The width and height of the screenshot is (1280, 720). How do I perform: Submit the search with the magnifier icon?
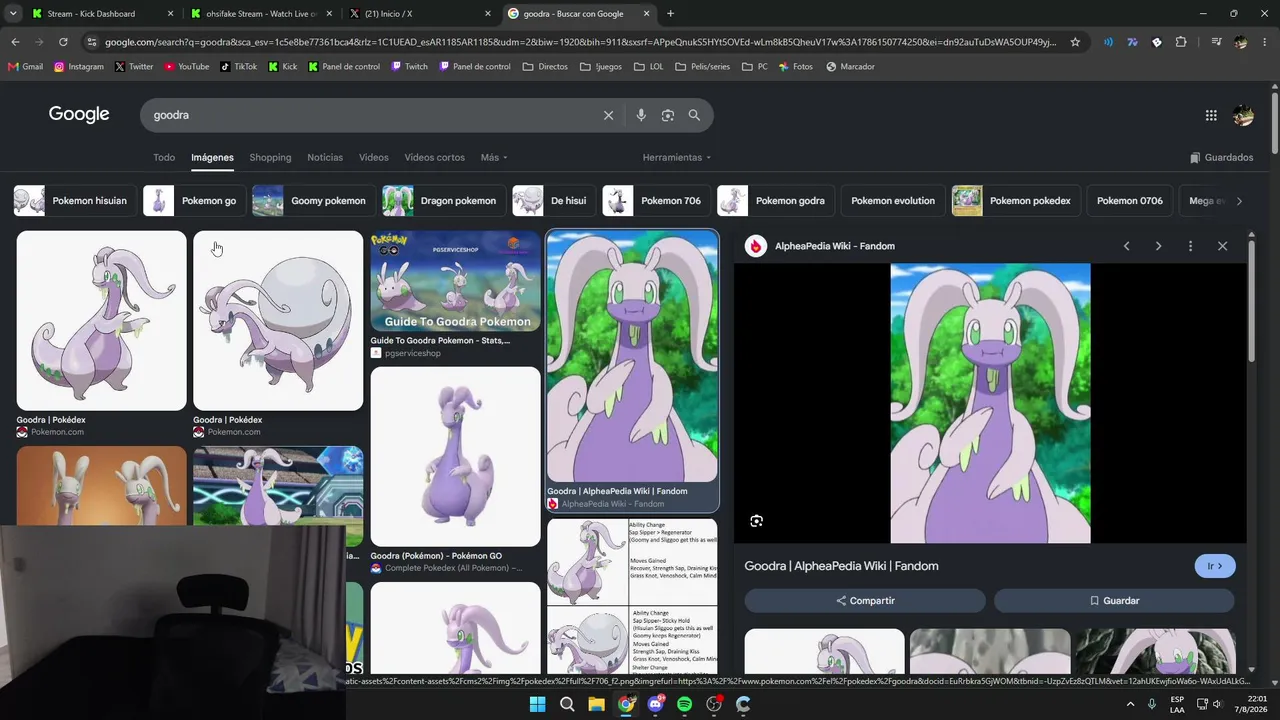pyautogui.click(x=694, y=115)
